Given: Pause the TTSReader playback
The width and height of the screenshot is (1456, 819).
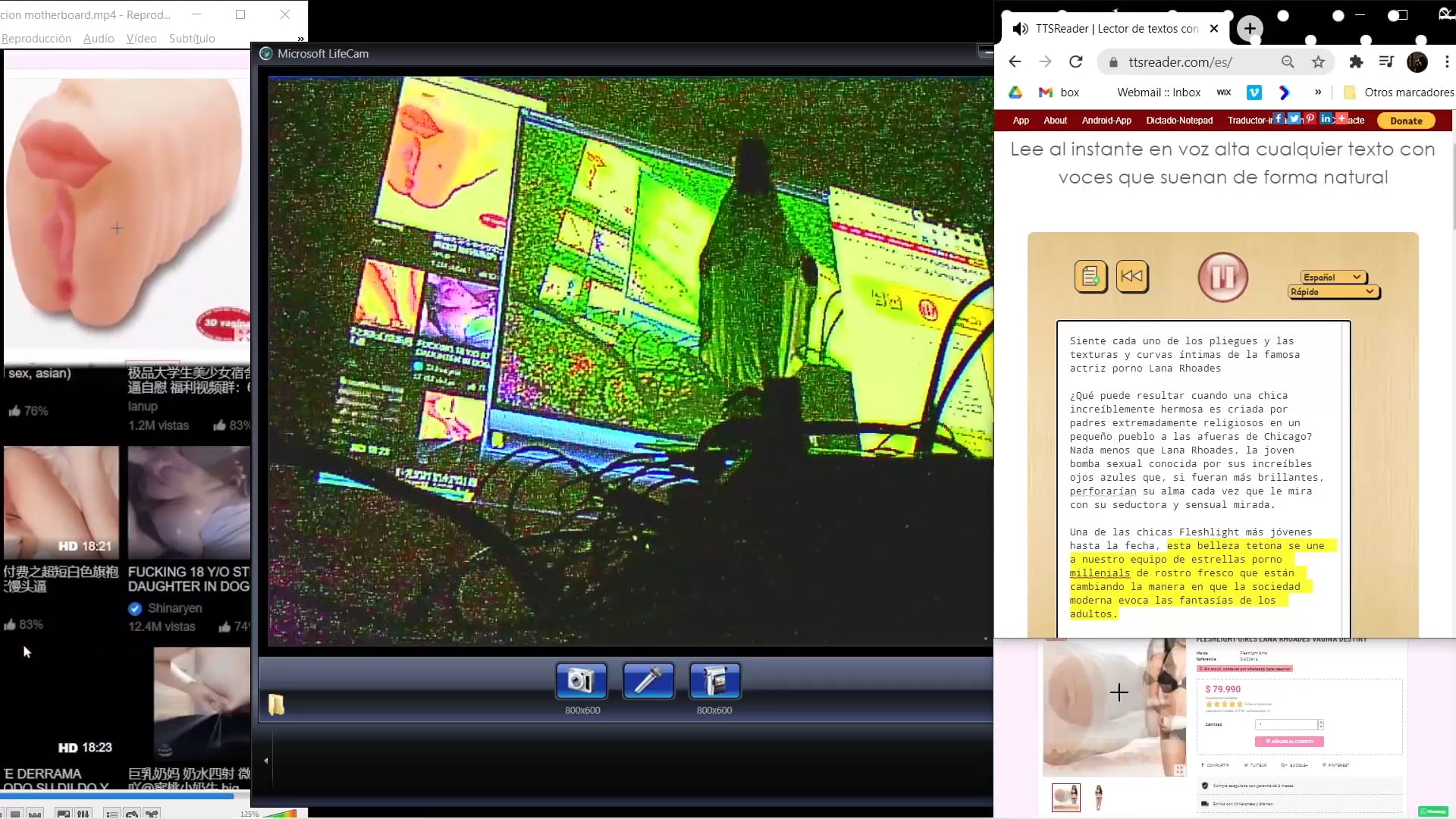Looking at the screenshot, I should coord(1222,277).
